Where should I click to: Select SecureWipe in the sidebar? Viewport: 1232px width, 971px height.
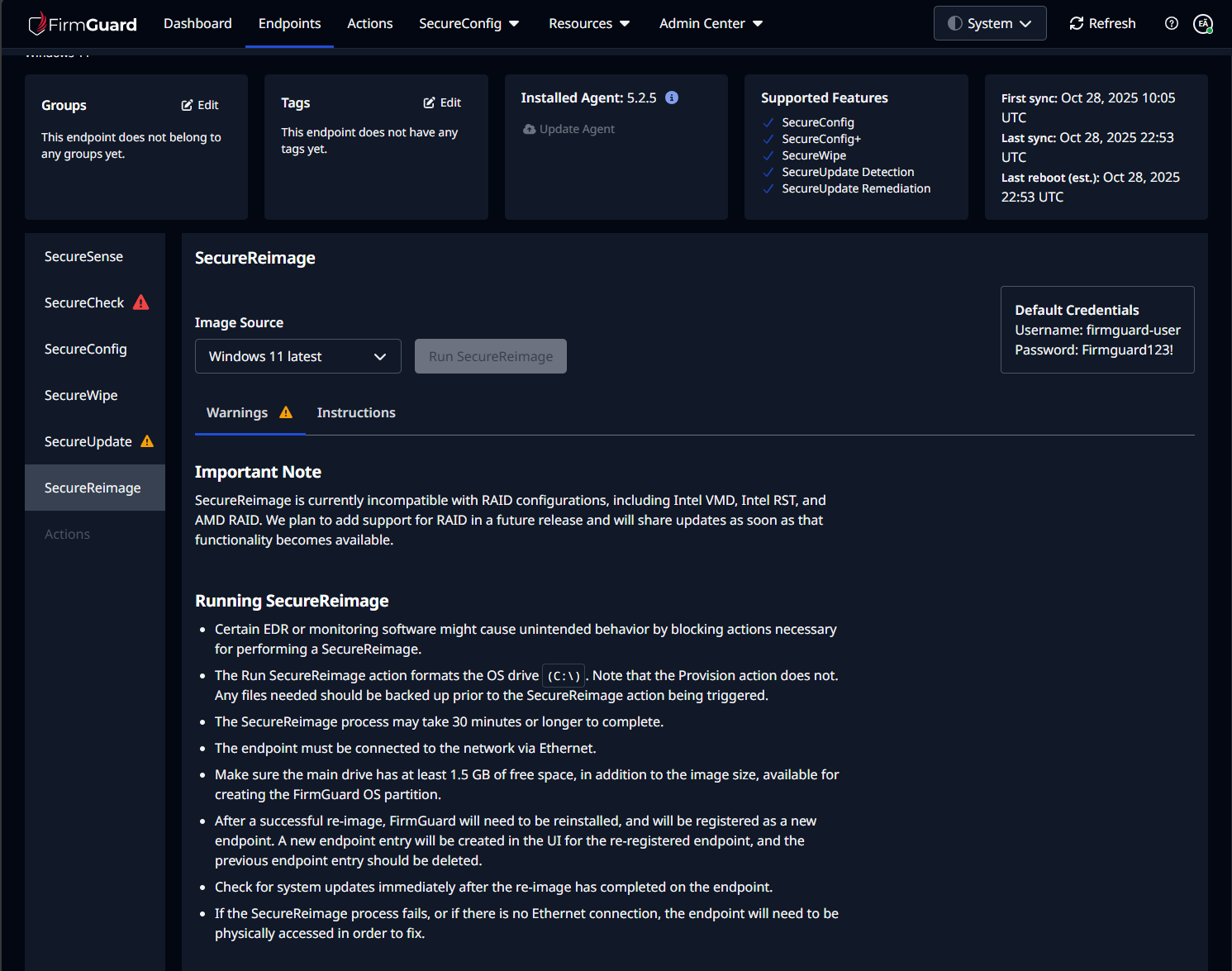click(x=81, y=395)
